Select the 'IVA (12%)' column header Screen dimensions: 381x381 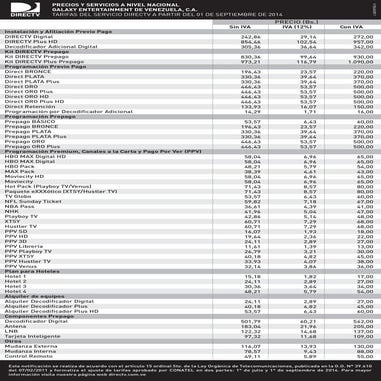point(297,27)
